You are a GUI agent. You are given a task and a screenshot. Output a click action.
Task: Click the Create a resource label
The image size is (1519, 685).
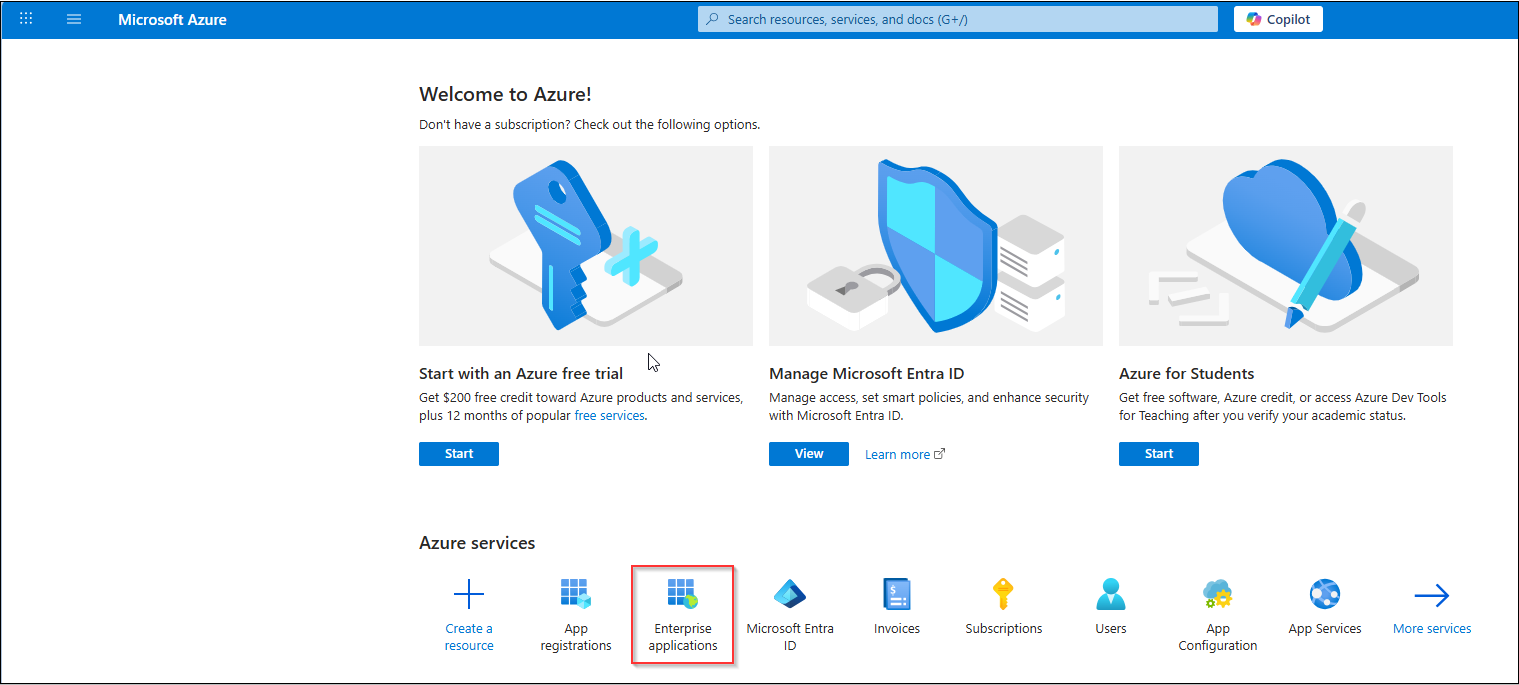coord(469,637)
